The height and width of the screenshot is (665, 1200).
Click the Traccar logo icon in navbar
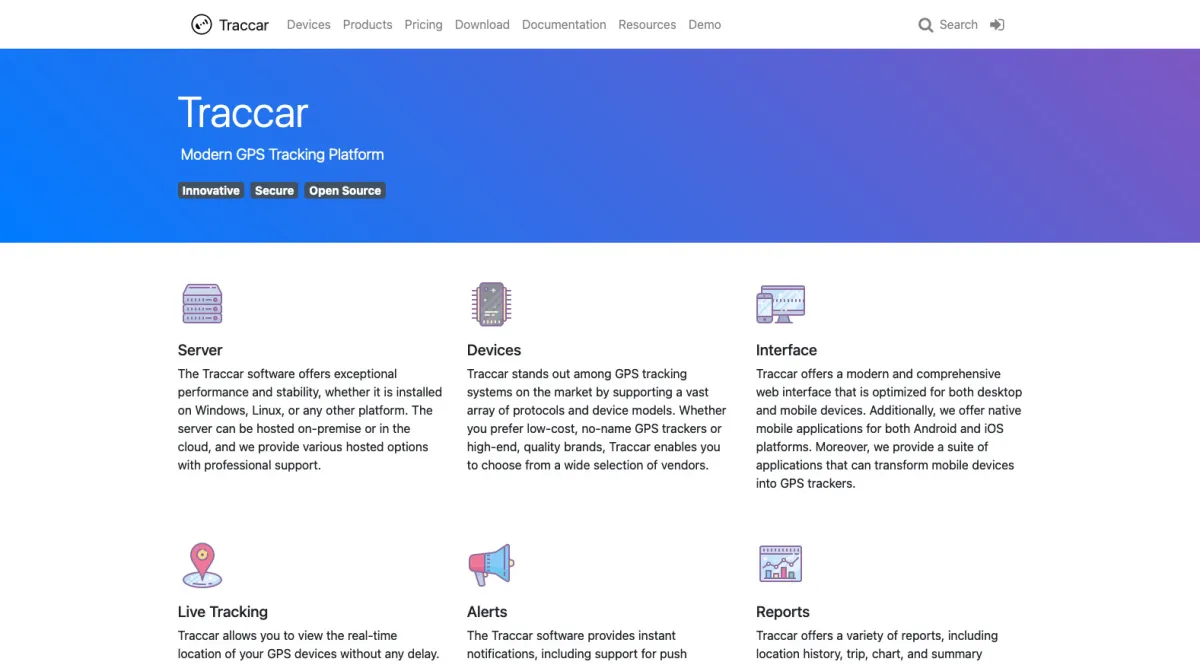[x=201, y=24]
